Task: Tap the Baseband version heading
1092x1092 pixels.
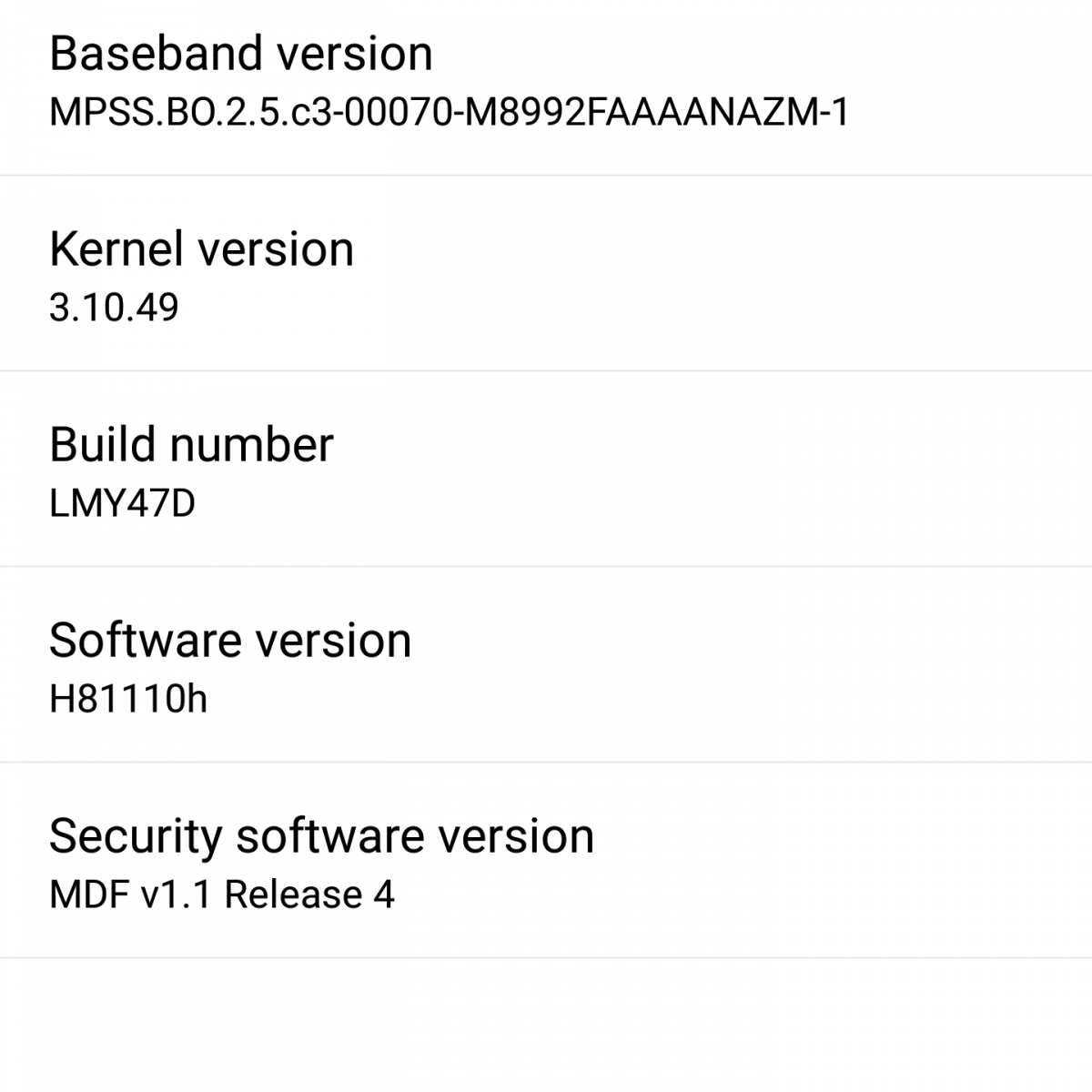Action: 240,54
